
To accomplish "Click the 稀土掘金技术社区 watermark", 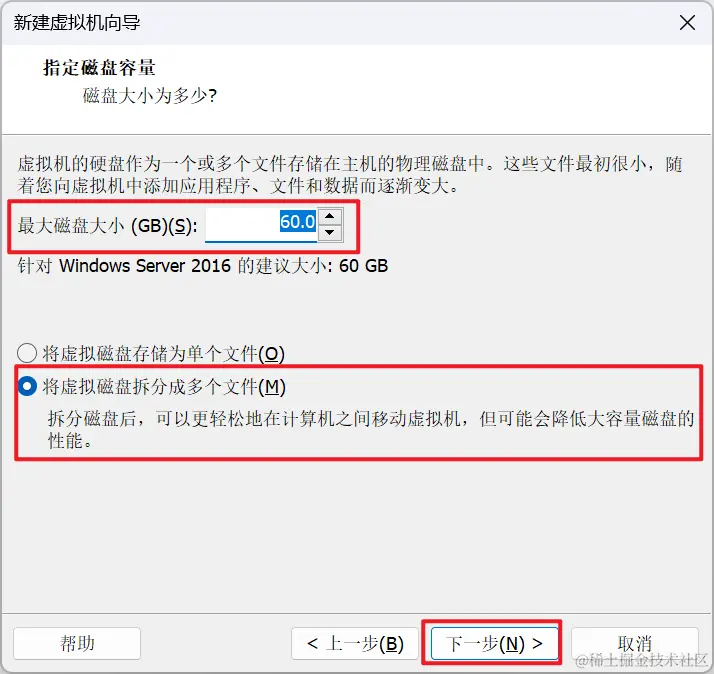I will click(641, 660).
